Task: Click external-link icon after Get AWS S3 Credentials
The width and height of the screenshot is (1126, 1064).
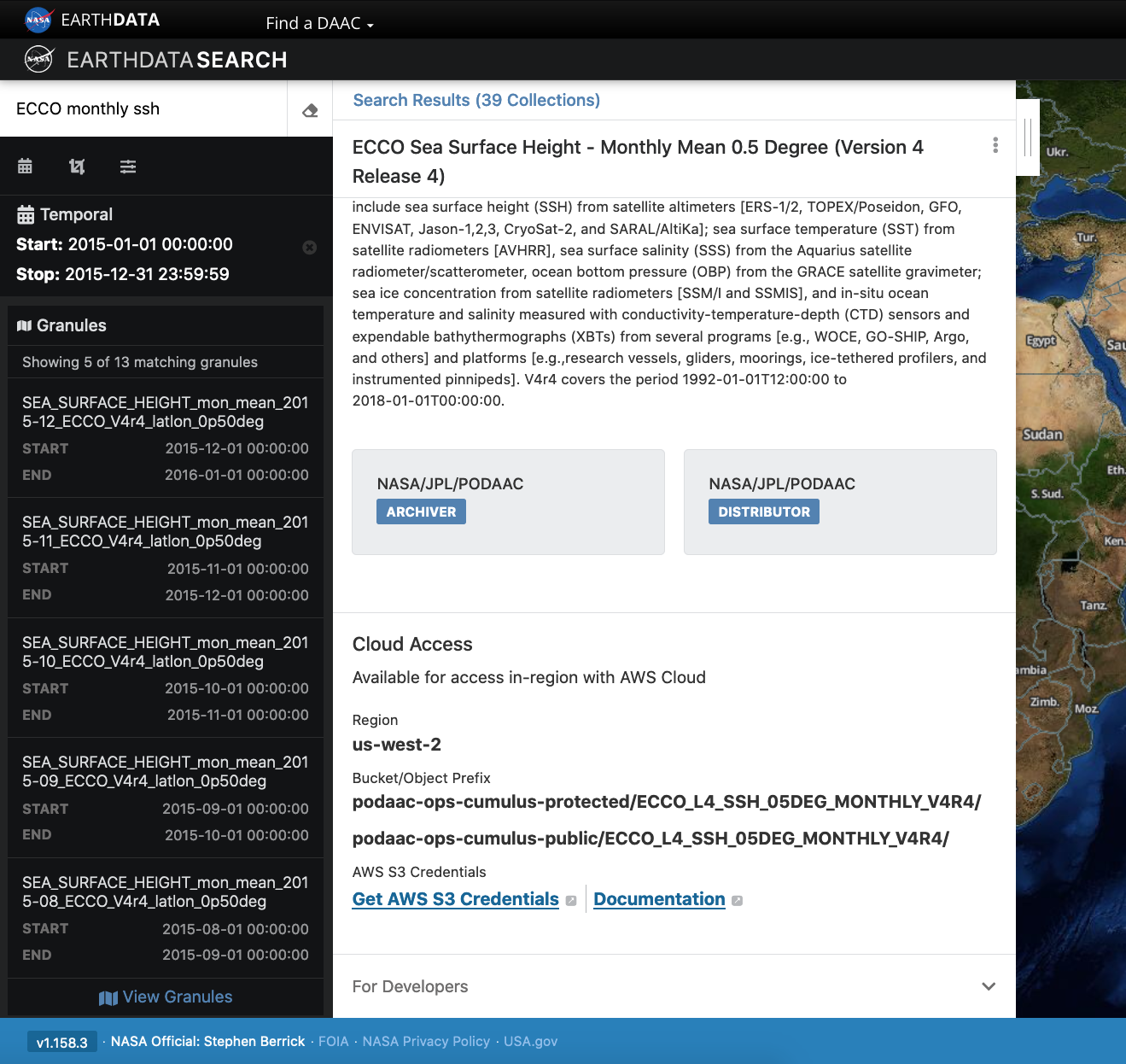Action: point(571,901)
